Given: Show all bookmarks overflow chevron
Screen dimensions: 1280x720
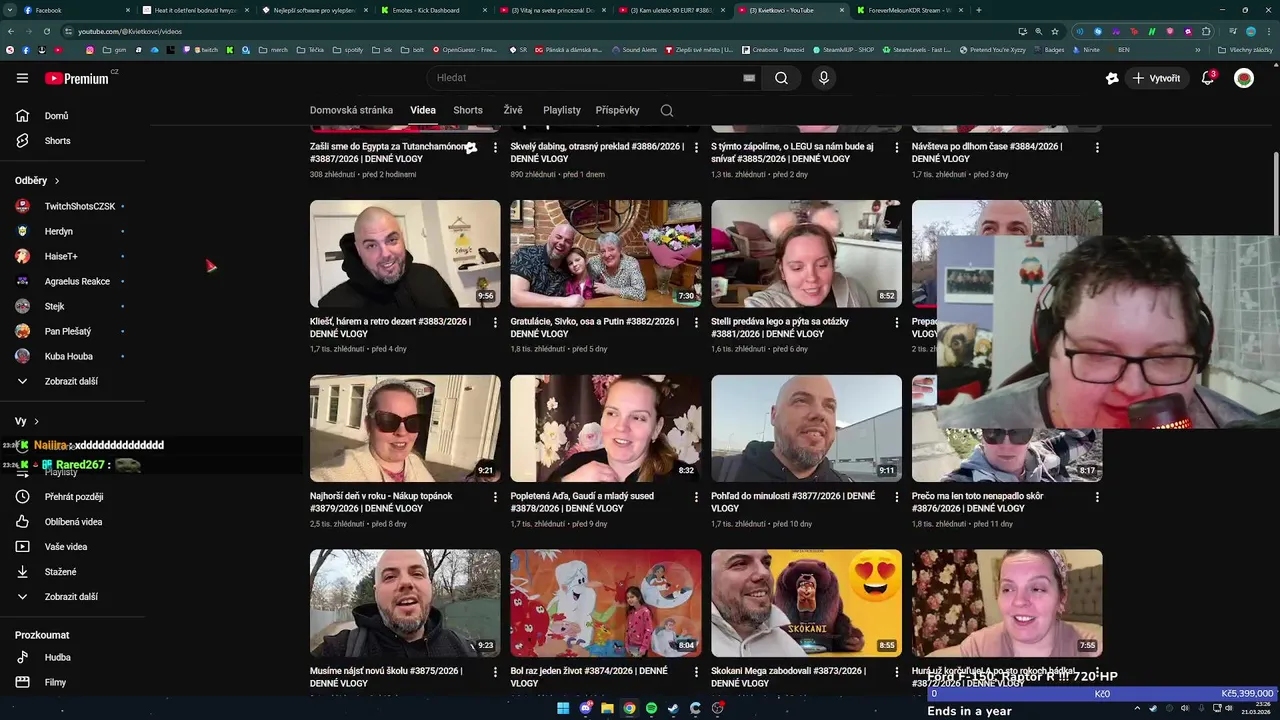Looking at the screenshot, I should [x=1197, y=49].
